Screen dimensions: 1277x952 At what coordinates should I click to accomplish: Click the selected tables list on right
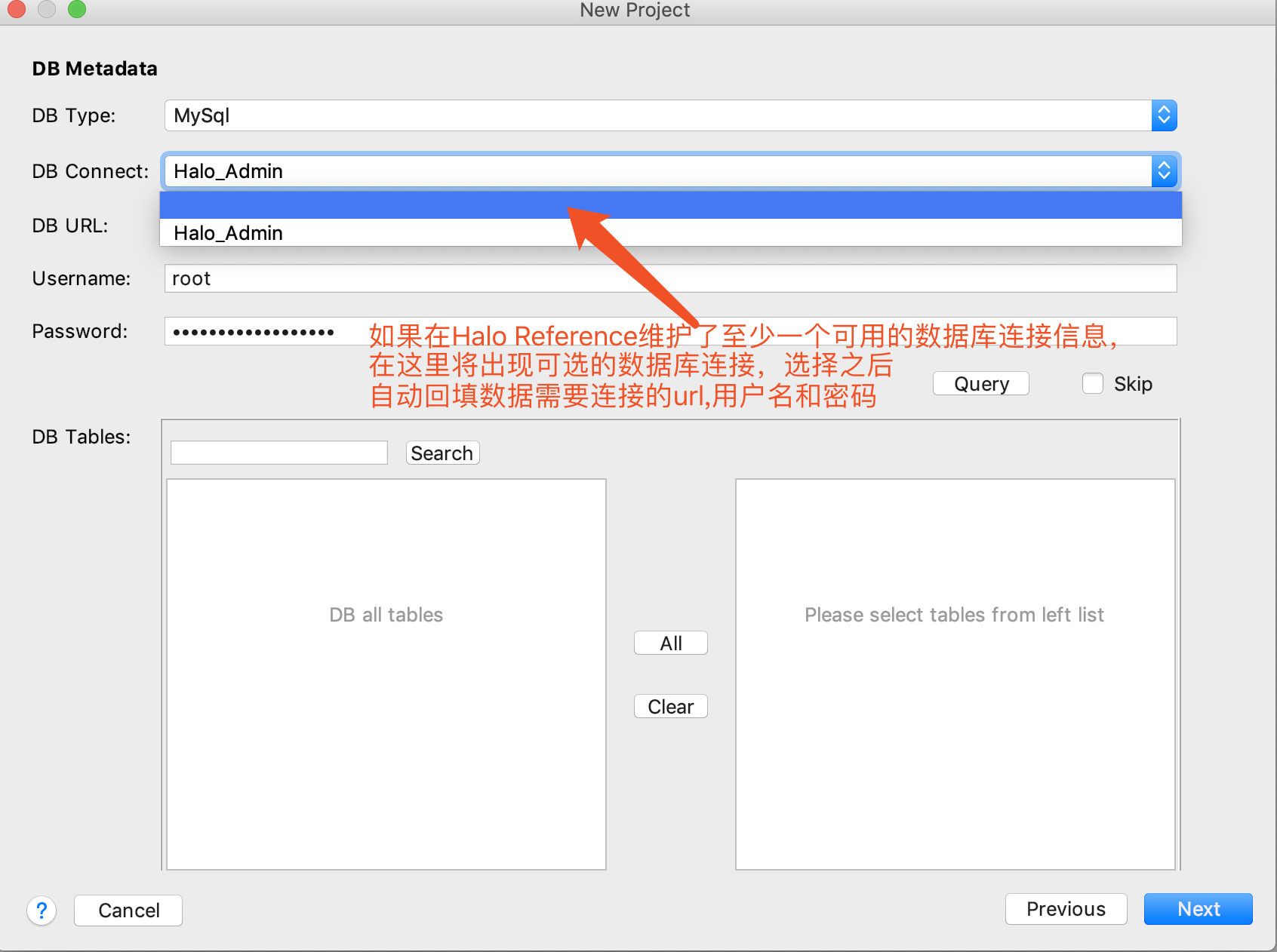[955, 674]
